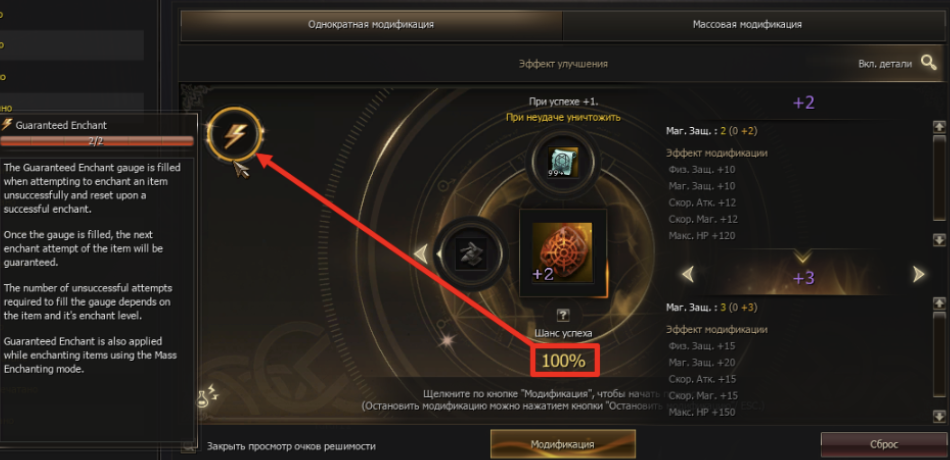Open the question mark help icon
The image size is (950, 460).
click(563, 315)
